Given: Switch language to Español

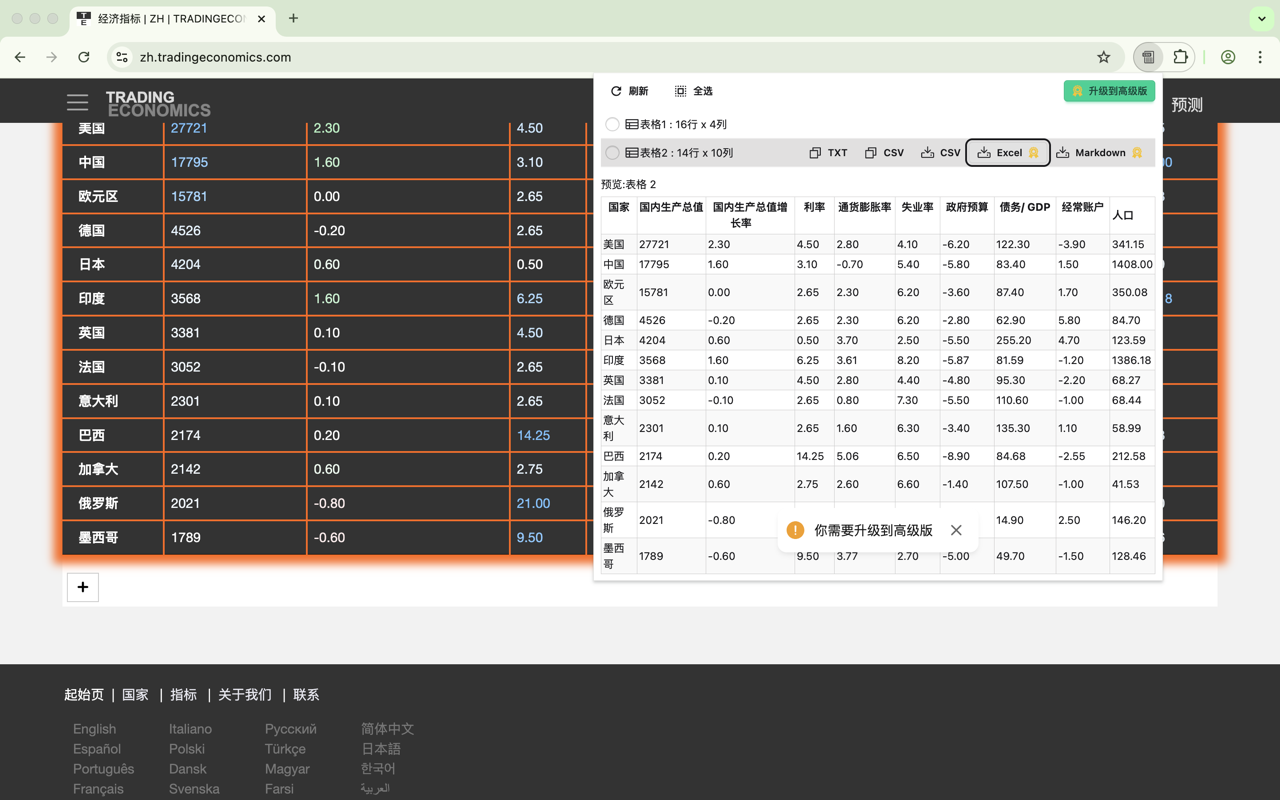Looking at the screenshot, I should (97, 749).
